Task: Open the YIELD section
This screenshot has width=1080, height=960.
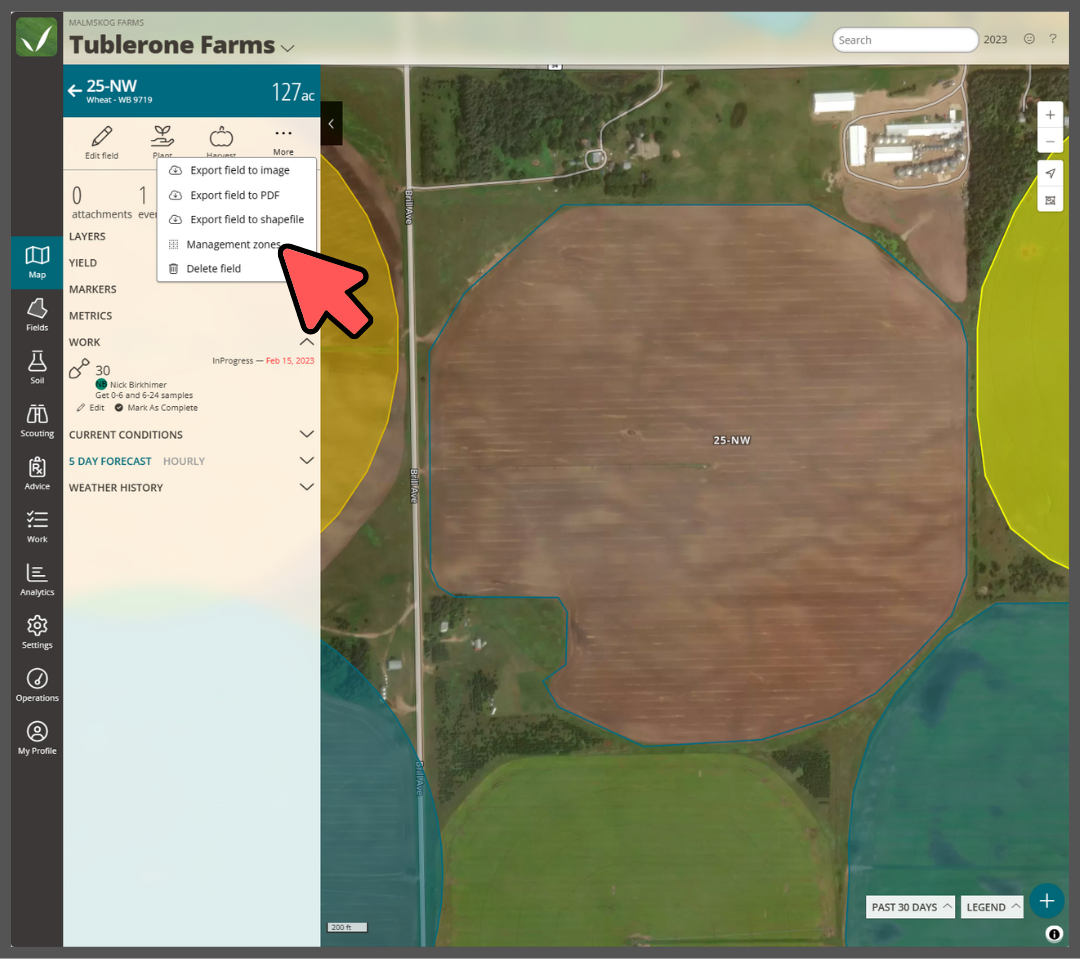Action: click(x=83, y=263)
